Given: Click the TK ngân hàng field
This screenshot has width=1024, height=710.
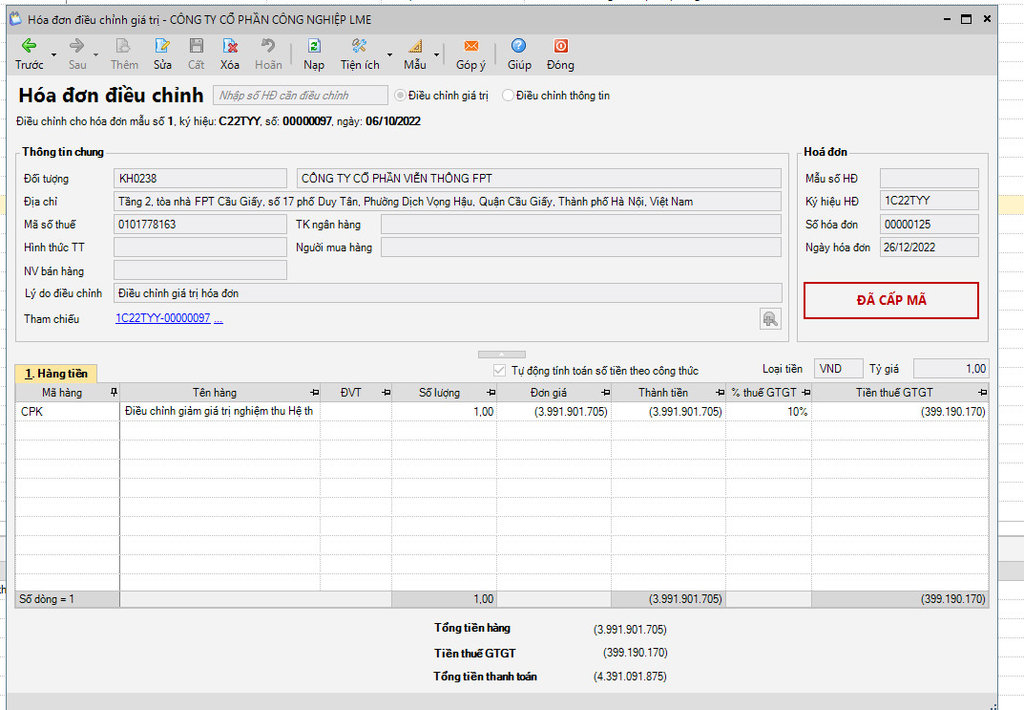Looking at the screenshot, I should tap(581, 224).
